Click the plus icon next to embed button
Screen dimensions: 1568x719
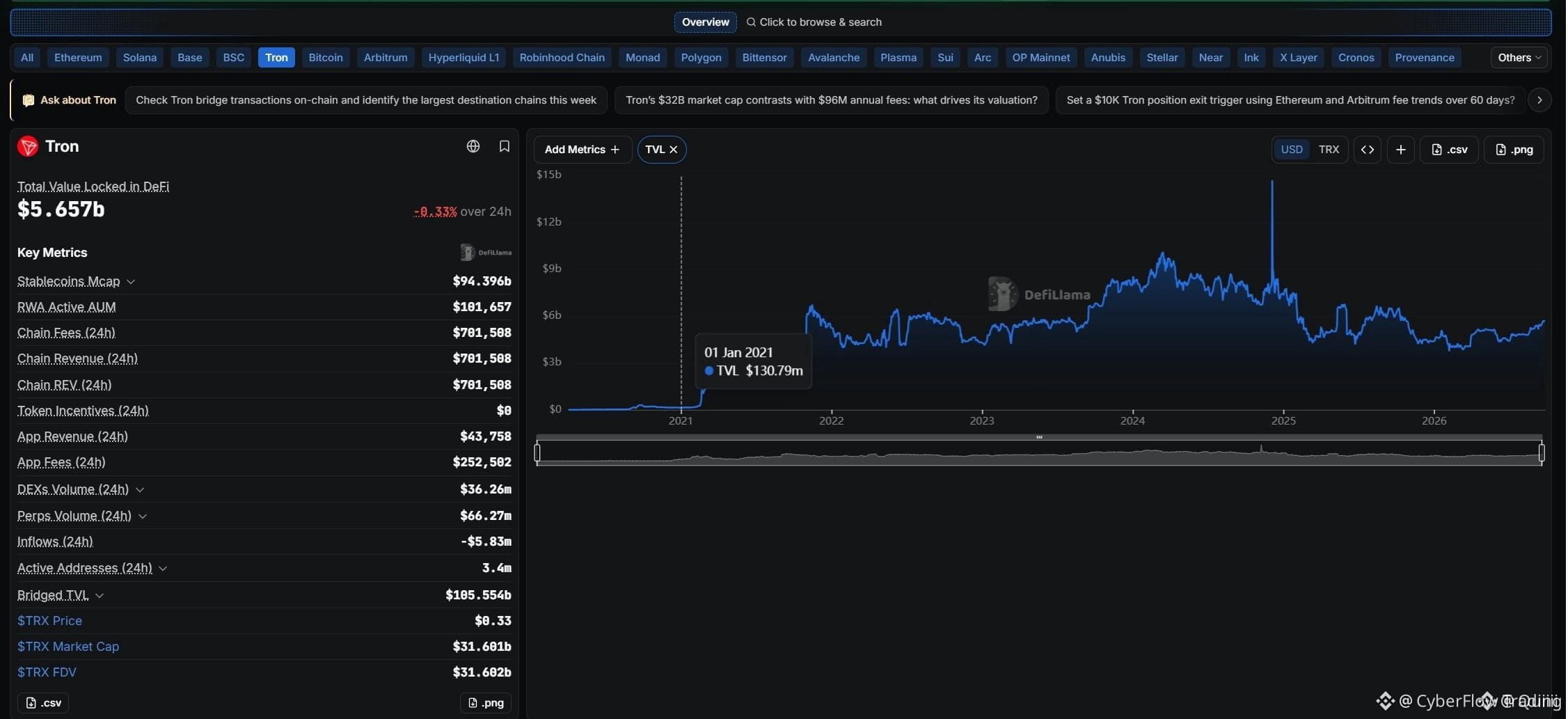click(1402, 150)
